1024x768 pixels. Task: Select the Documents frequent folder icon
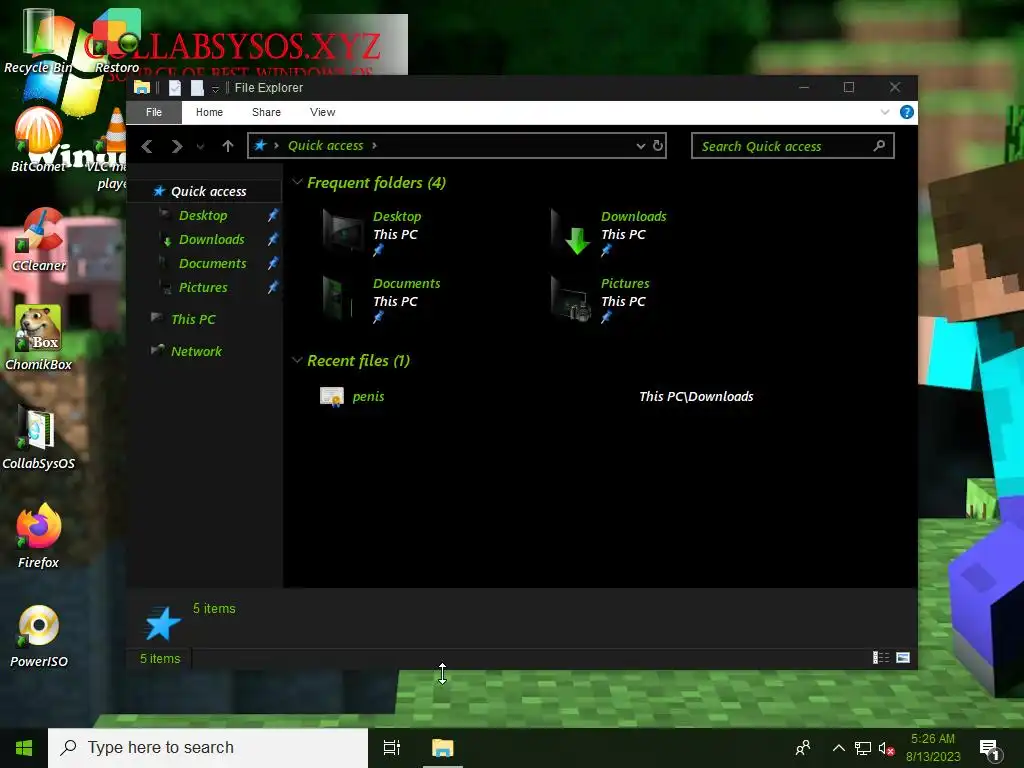340,298
